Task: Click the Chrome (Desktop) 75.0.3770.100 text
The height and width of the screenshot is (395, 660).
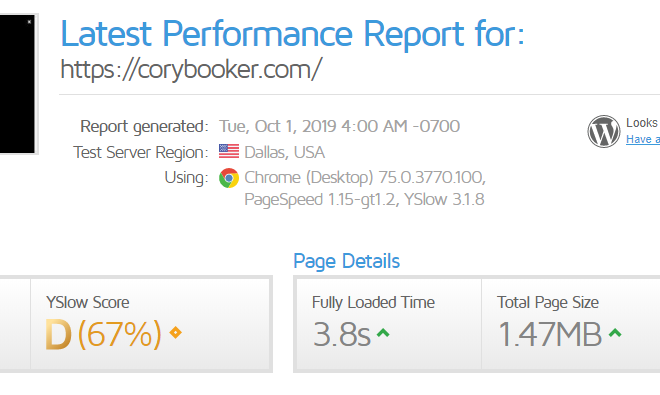Action: (x=365, y=177)
